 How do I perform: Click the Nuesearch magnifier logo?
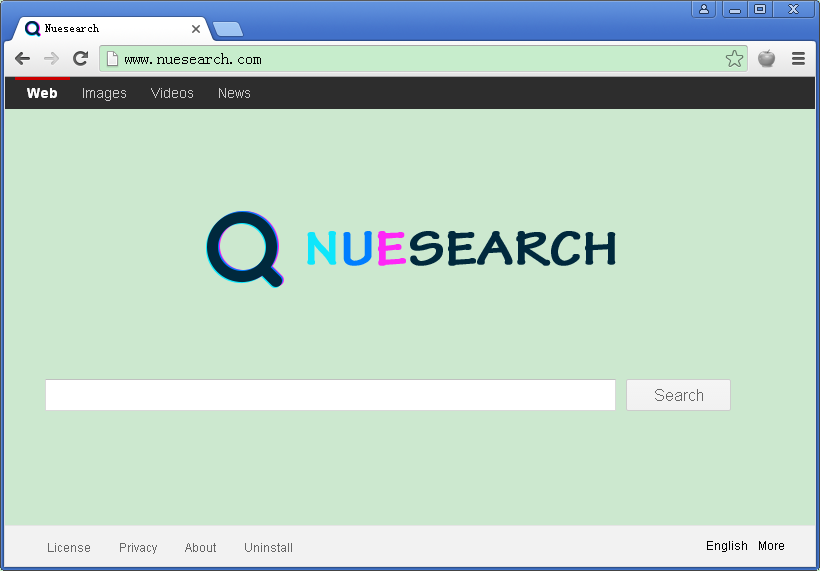tap(245, 249)
